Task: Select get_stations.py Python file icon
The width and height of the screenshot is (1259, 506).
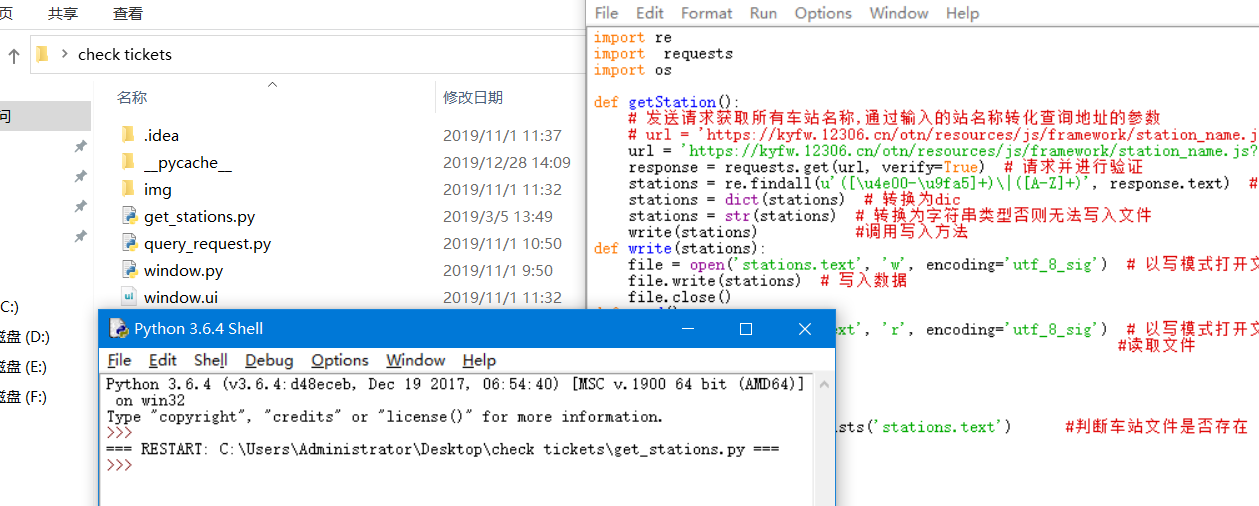Action: pos(128,216)
